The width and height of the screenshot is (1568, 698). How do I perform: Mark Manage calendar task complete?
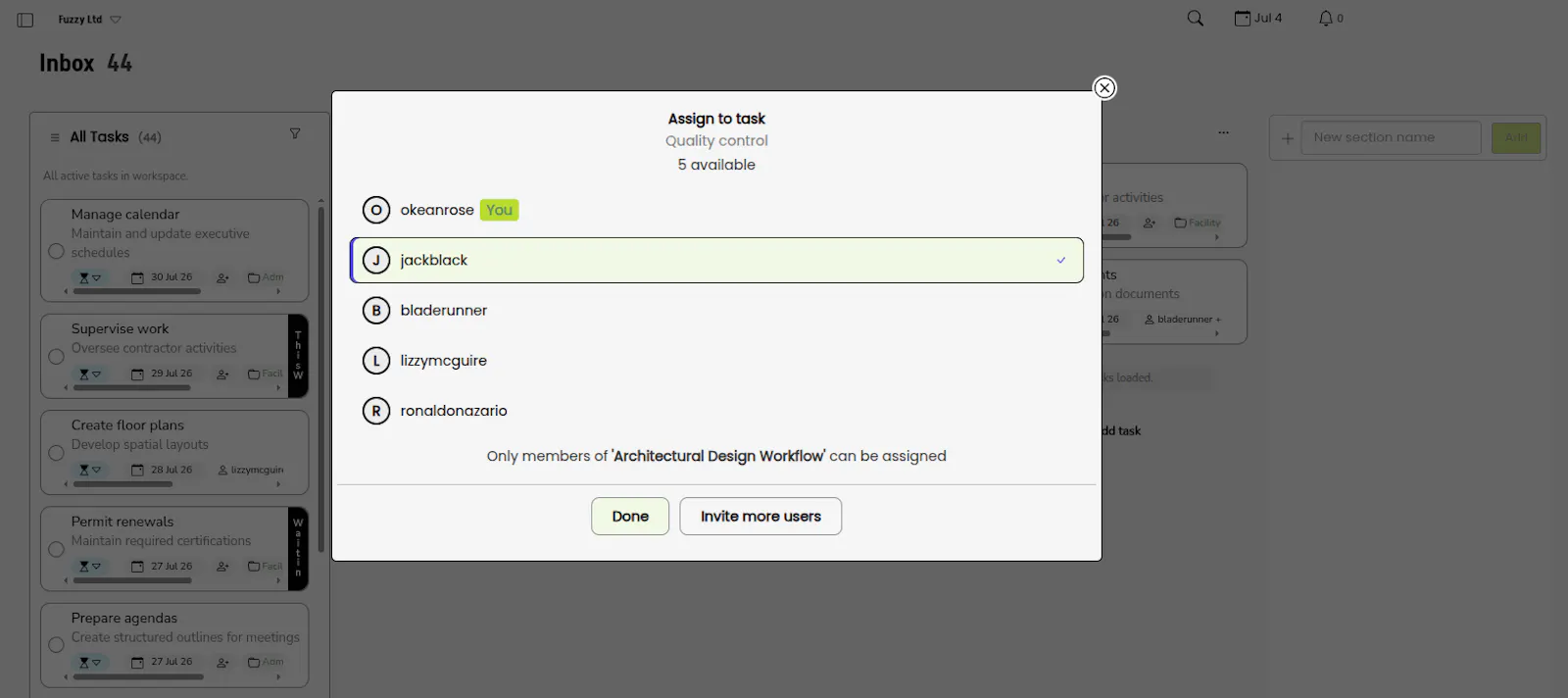pyautogui.click(x=56, y=251)
